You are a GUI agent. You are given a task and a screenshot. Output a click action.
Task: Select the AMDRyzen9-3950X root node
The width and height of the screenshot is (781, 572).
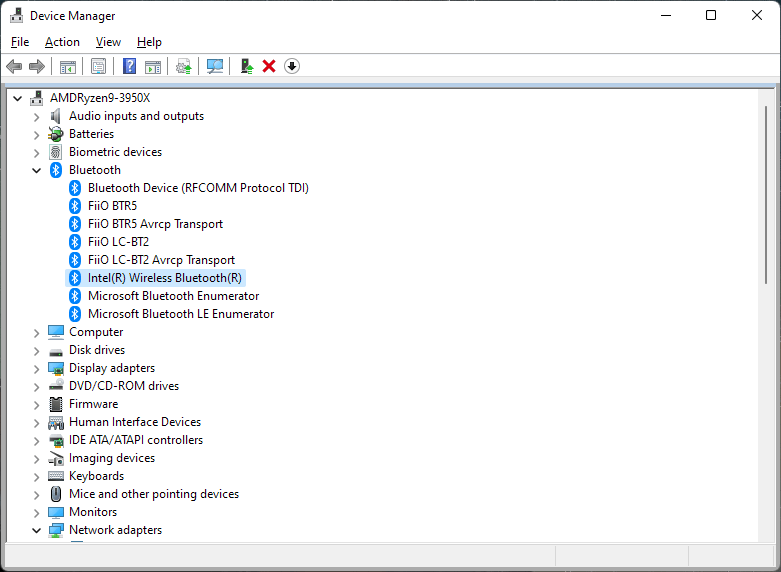pyautogui.click(x=99, y=98)
